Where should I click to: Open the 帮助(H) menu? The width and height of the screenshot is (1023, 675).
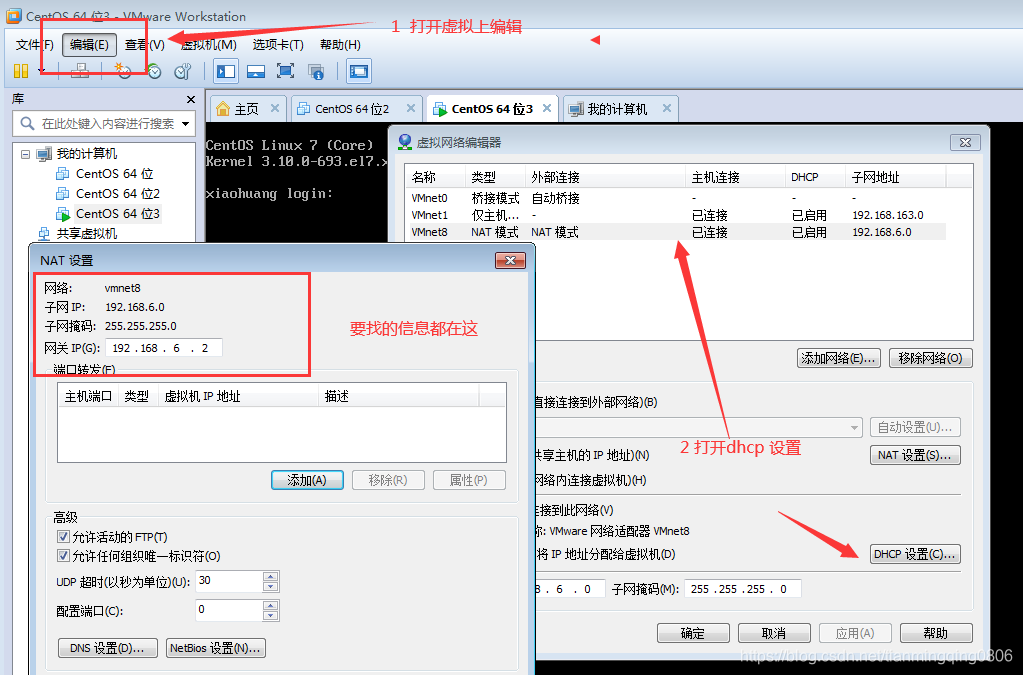(340, 44)
